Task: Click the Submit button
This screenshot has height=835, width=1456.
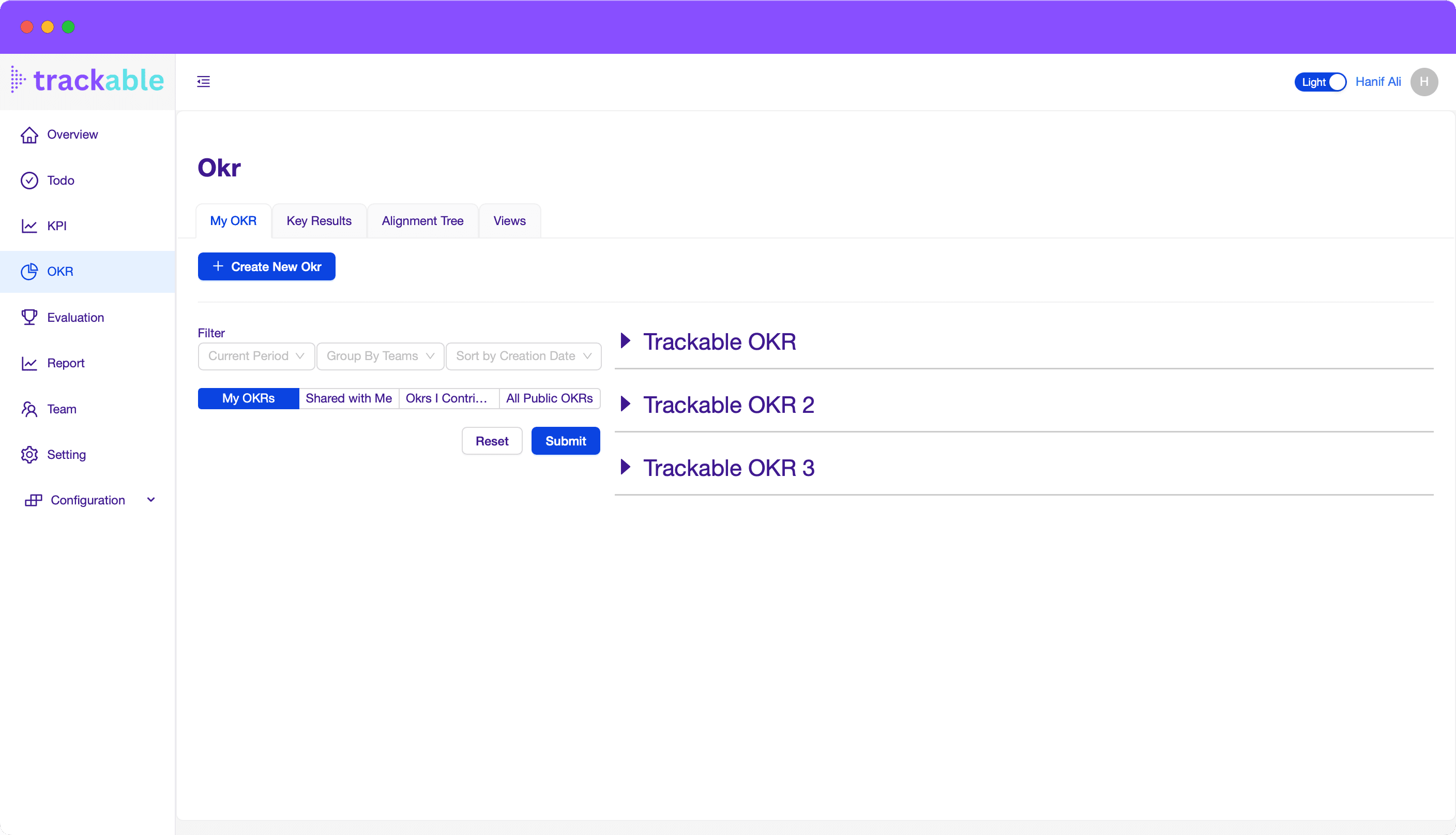Action: click(566, 441)
